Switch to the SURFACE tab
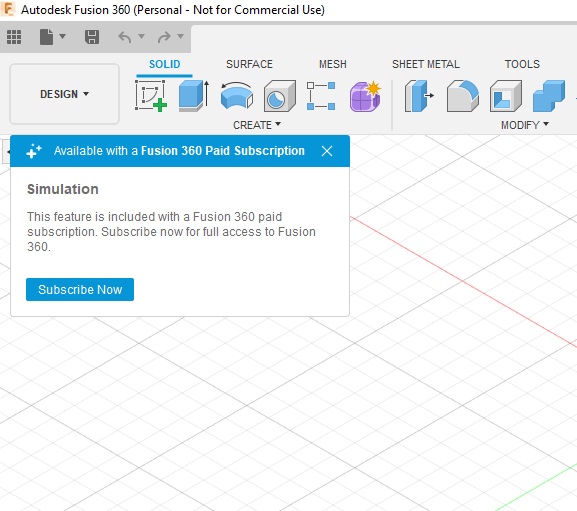This screenshot has width=577, height=511. coord(249,64)
